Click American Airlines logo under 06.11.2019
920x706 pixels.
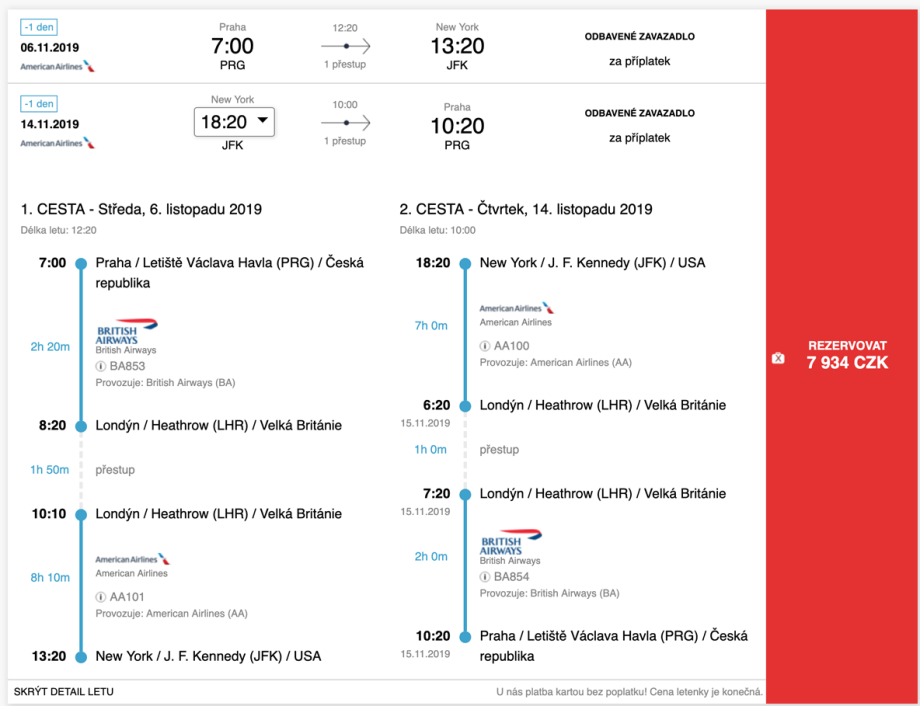point(58,66)
